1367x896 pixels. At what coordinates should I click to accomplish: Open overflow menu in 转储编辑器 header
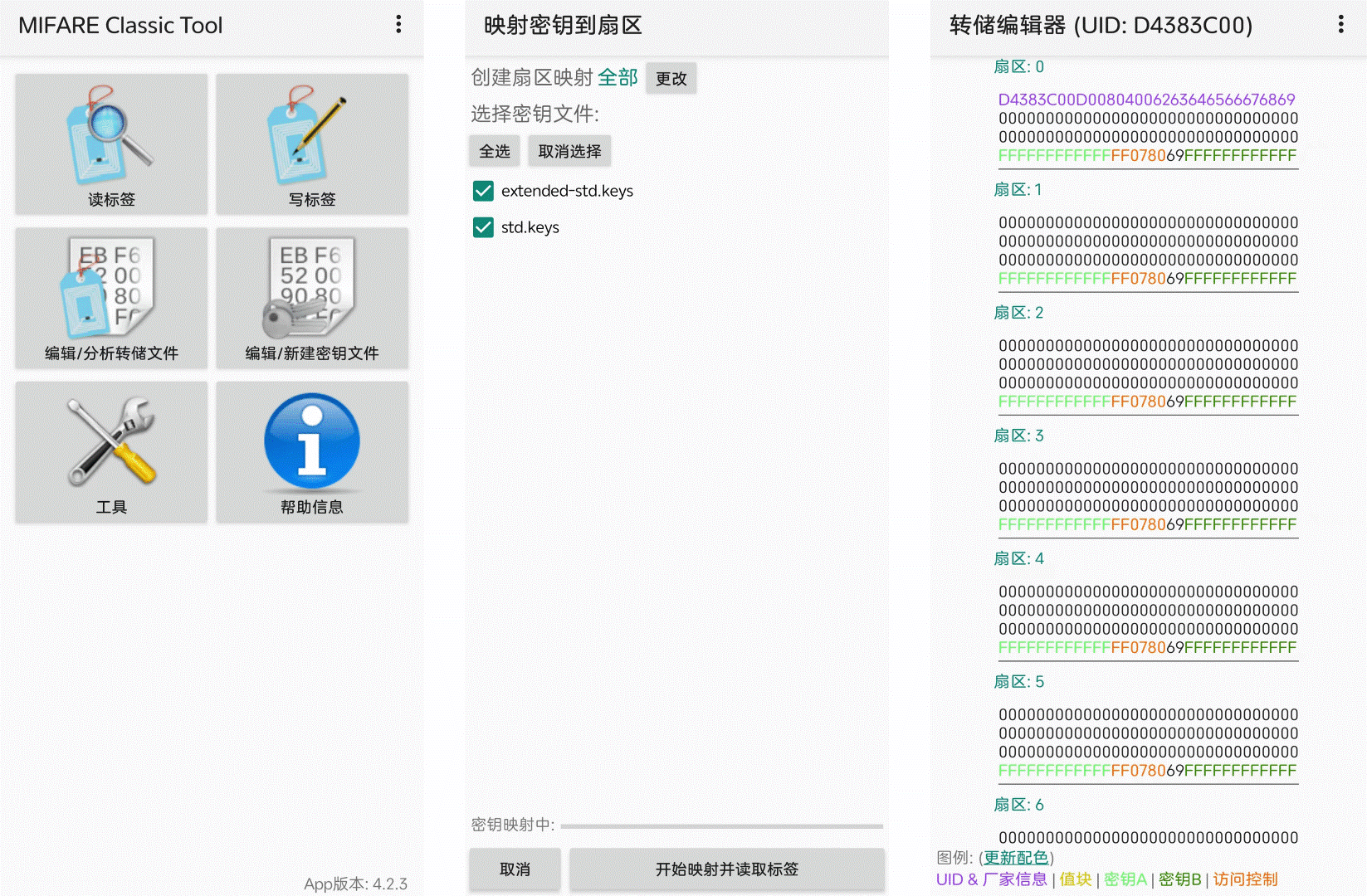[1340, 25]
